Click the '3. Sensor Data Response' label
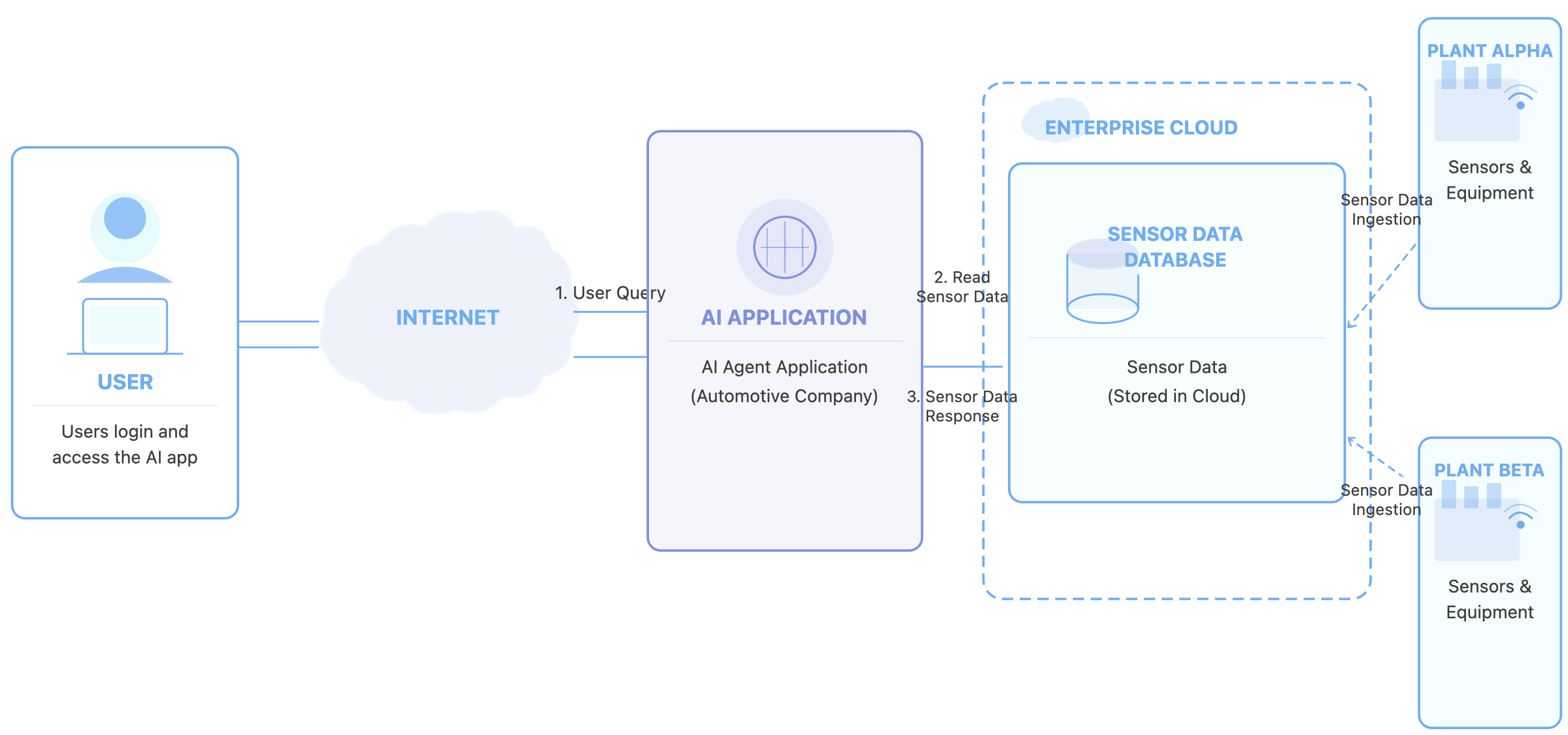 tap(962, 406)
